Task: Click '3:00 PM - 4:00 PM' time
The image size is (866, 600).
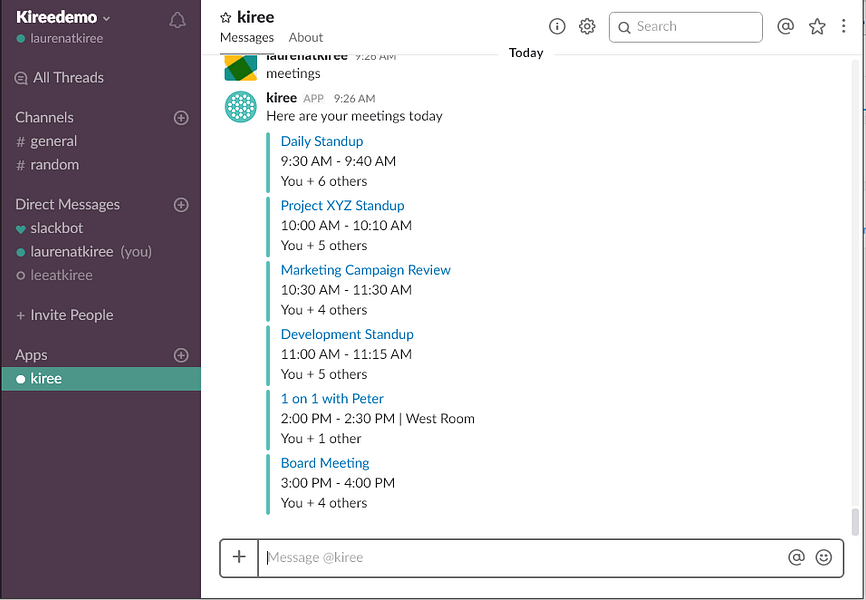Action: click(337, 483)
